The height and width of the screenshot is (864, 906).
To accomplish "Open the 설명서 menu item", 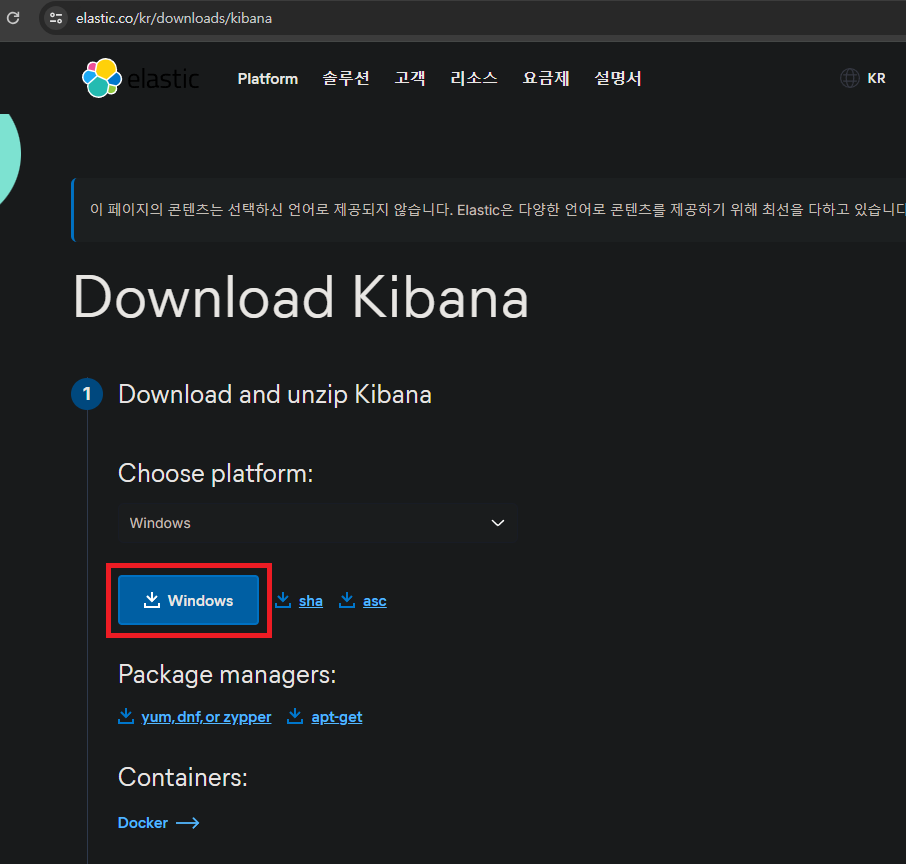I will (618, 78).
